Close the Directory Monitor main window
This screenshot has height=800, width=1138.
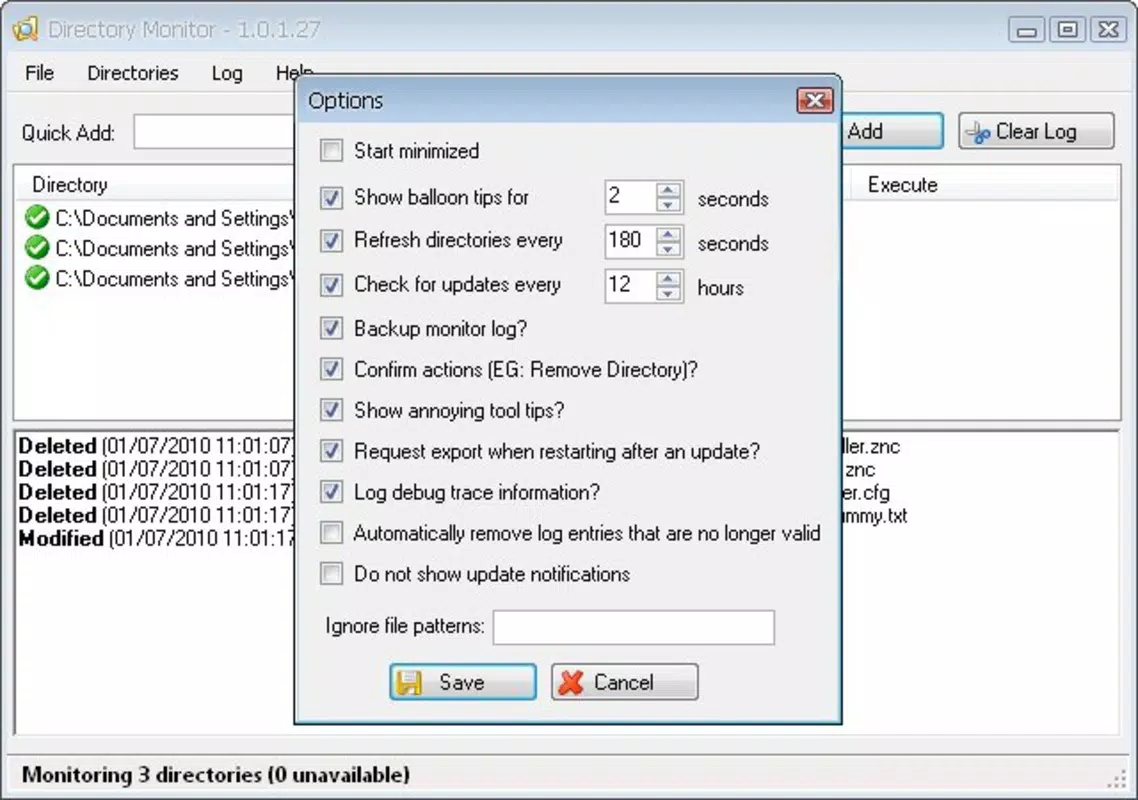[1108, 30]
